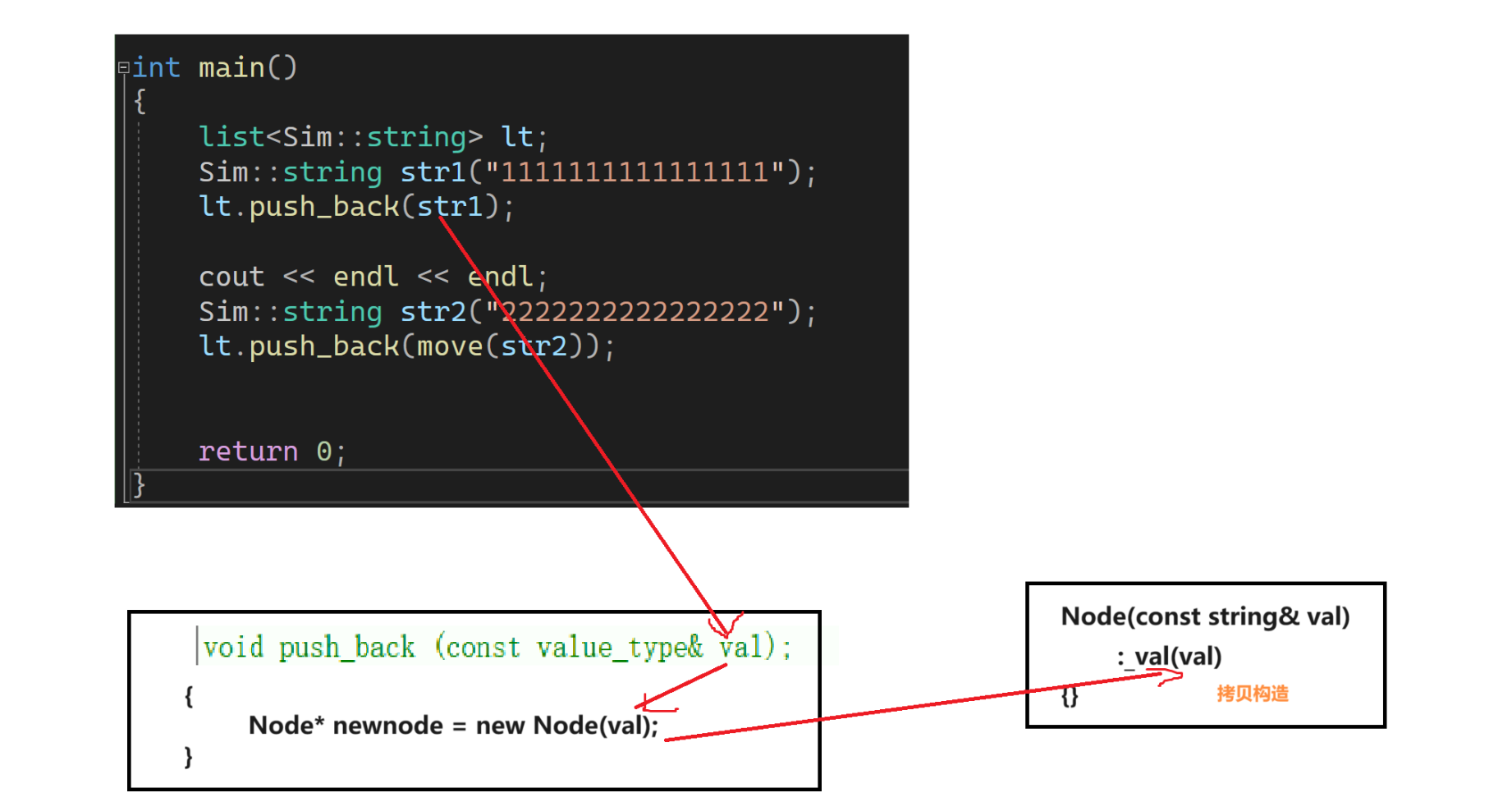The height and width of the screenshot is (811, 1512).
Task: Click the 'cout << endl << endl;' line
Action: coord(373,277)
